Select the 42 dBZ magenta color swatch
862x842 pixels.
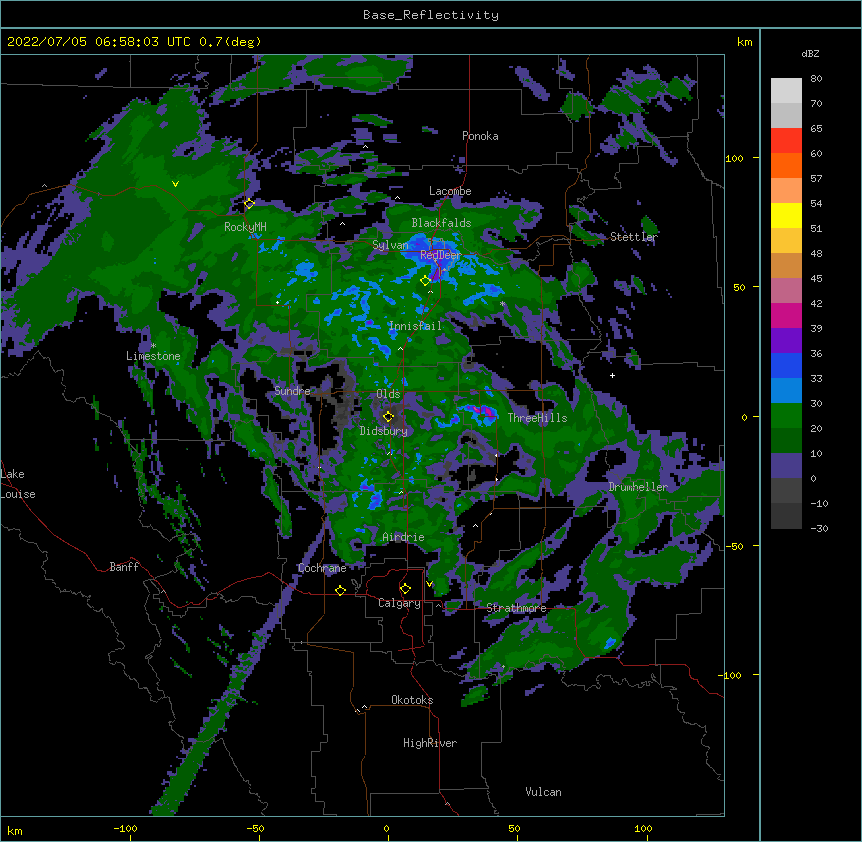click(786, 315)
